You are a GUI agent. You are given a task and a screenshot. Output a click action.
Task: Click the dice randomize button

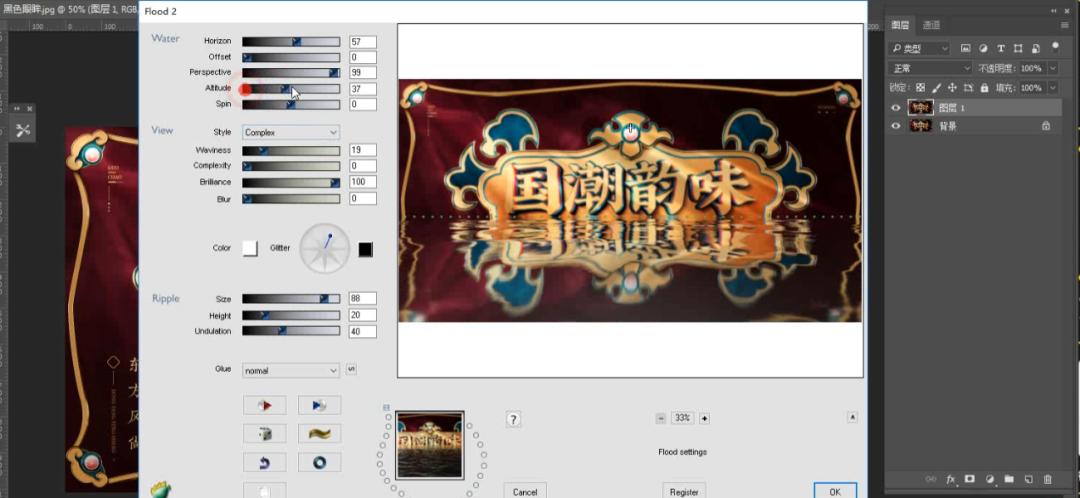click(264, 434)
